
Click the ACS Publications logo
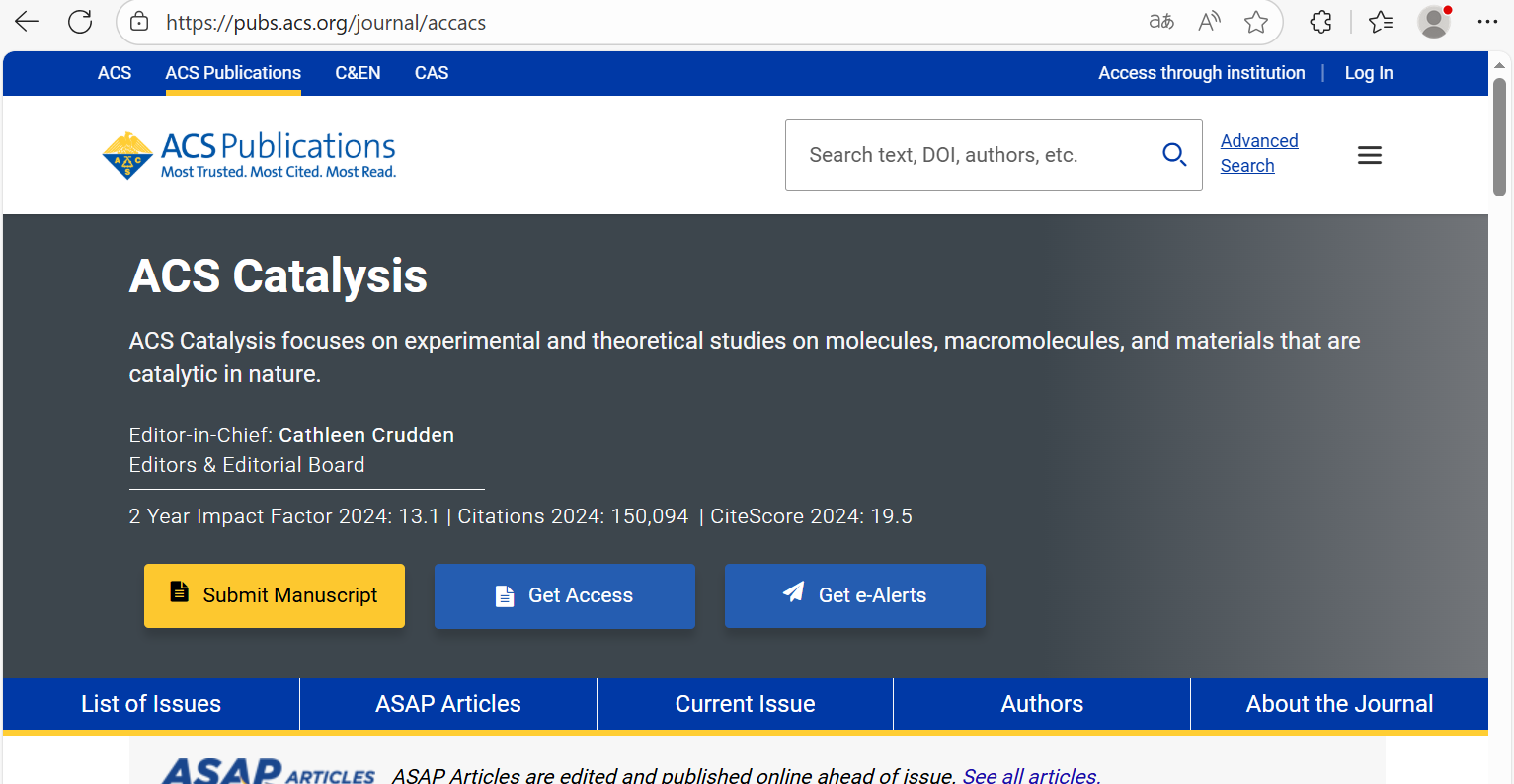click(x=249, y=155)
